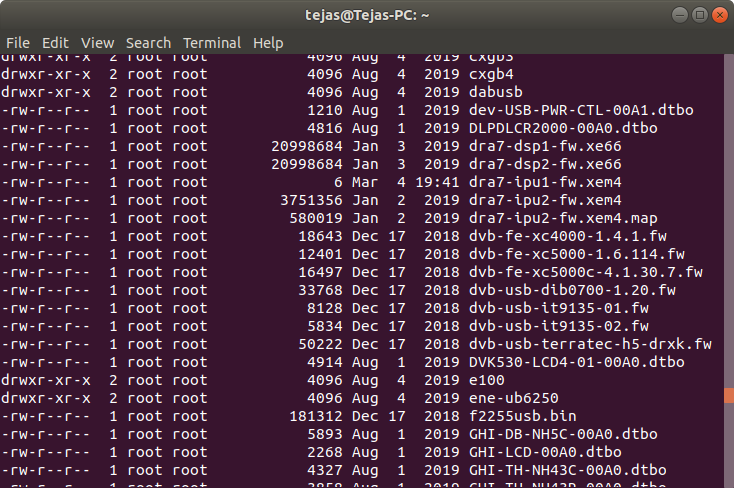
Task: Click GHI-DB-NH5C-00A0.dtbo filename
Action: pyautogui.click(x=563, y=434)
